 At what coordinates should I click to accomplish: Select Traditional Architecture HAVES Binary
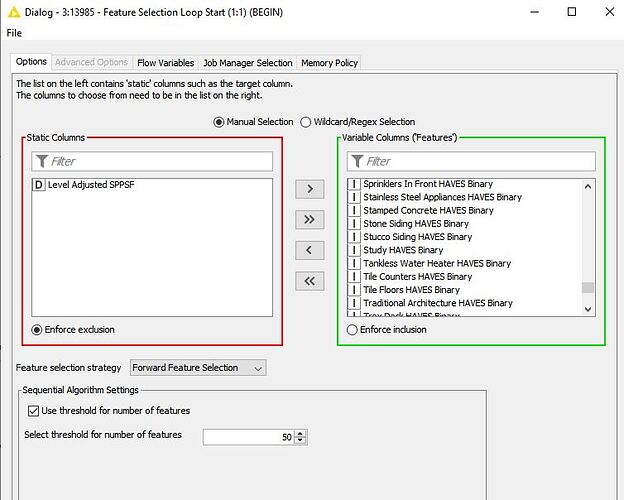[438, 303]
